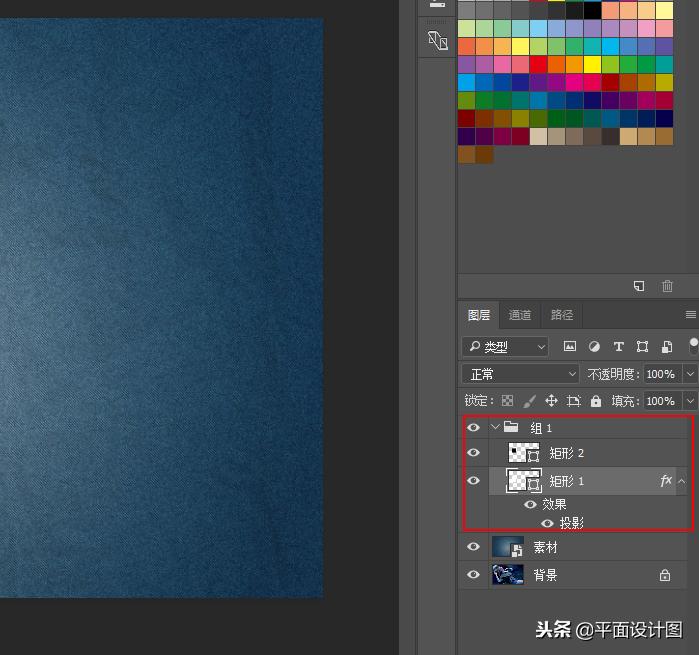Viewport: 699px width, 655px height.
Task: Hide the 素材 layer
Action: [x=473, y=547]
